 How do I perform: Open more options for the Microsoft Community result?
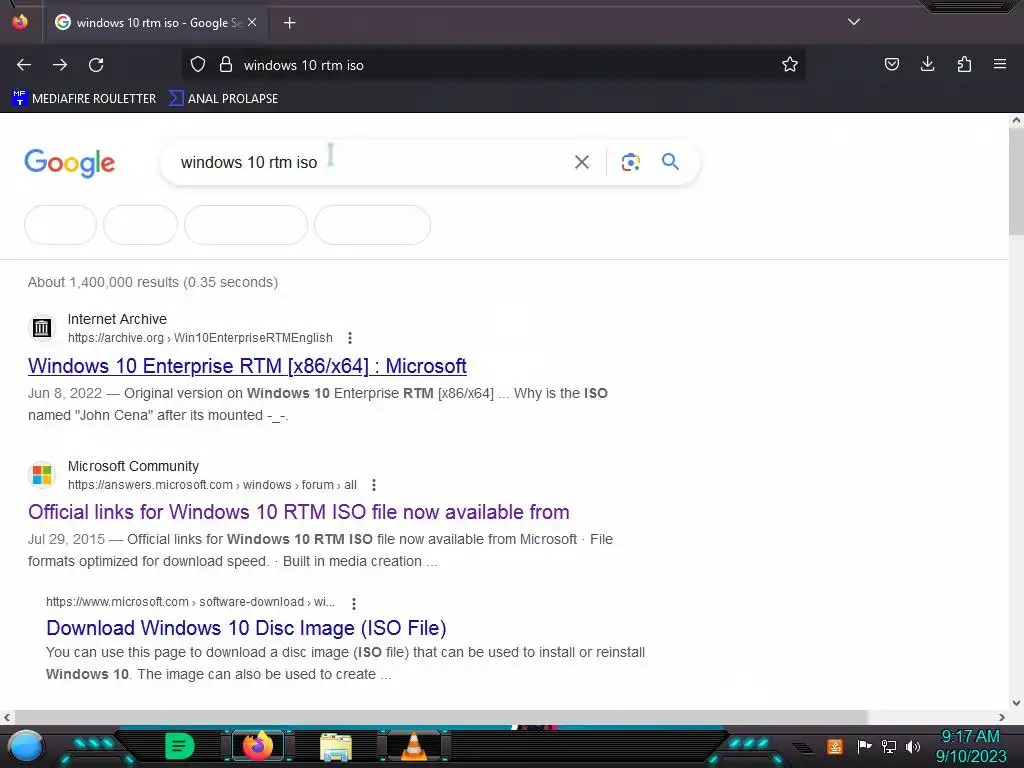[374, 485]
